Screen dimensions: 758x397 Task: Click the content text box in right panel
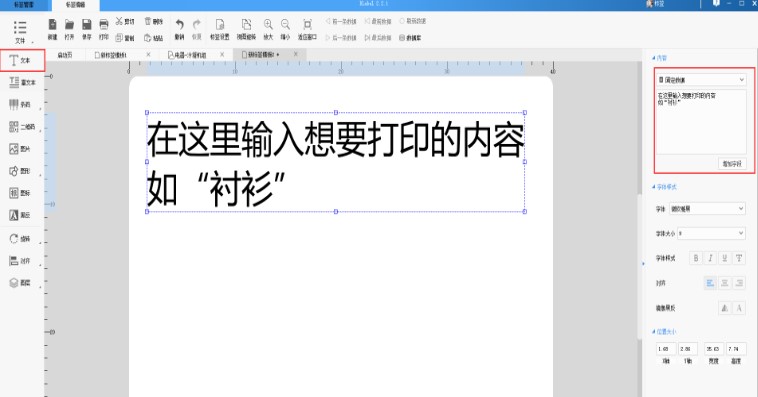[701, 122]
